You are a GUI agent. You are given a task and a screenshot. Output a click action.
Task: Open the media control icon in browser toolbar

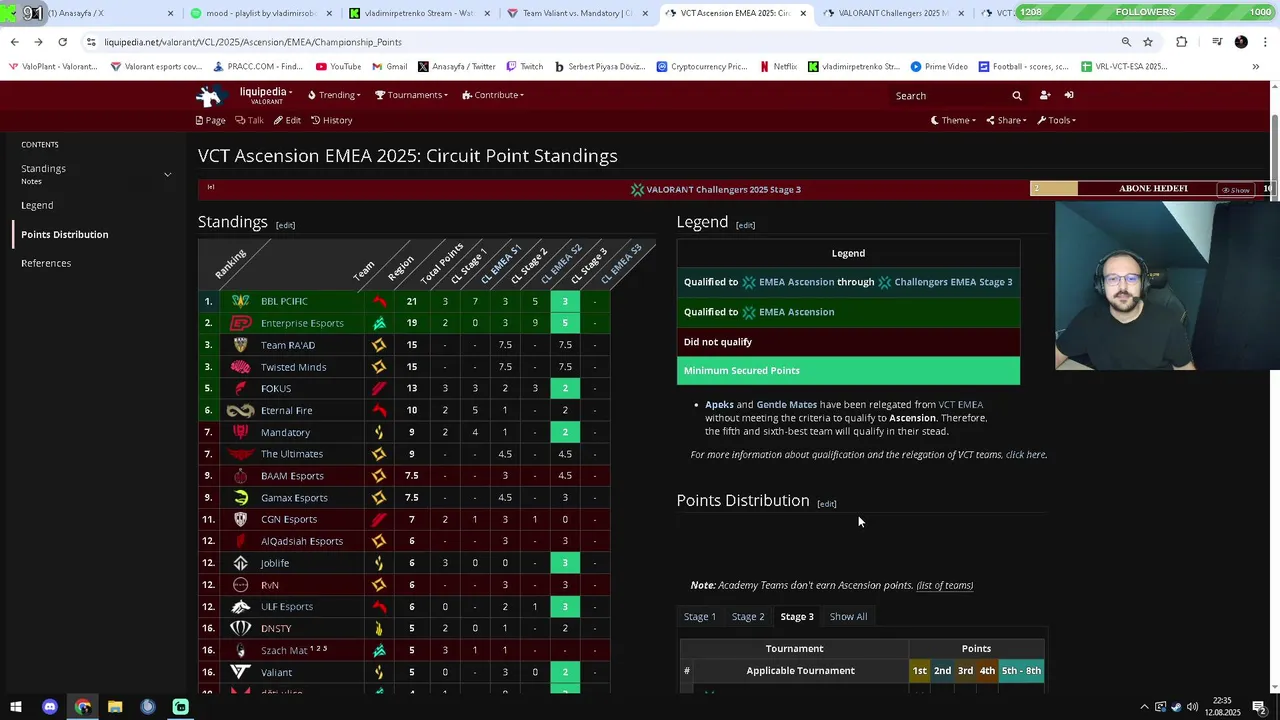pyautogui.click(x=1217, y=42)
